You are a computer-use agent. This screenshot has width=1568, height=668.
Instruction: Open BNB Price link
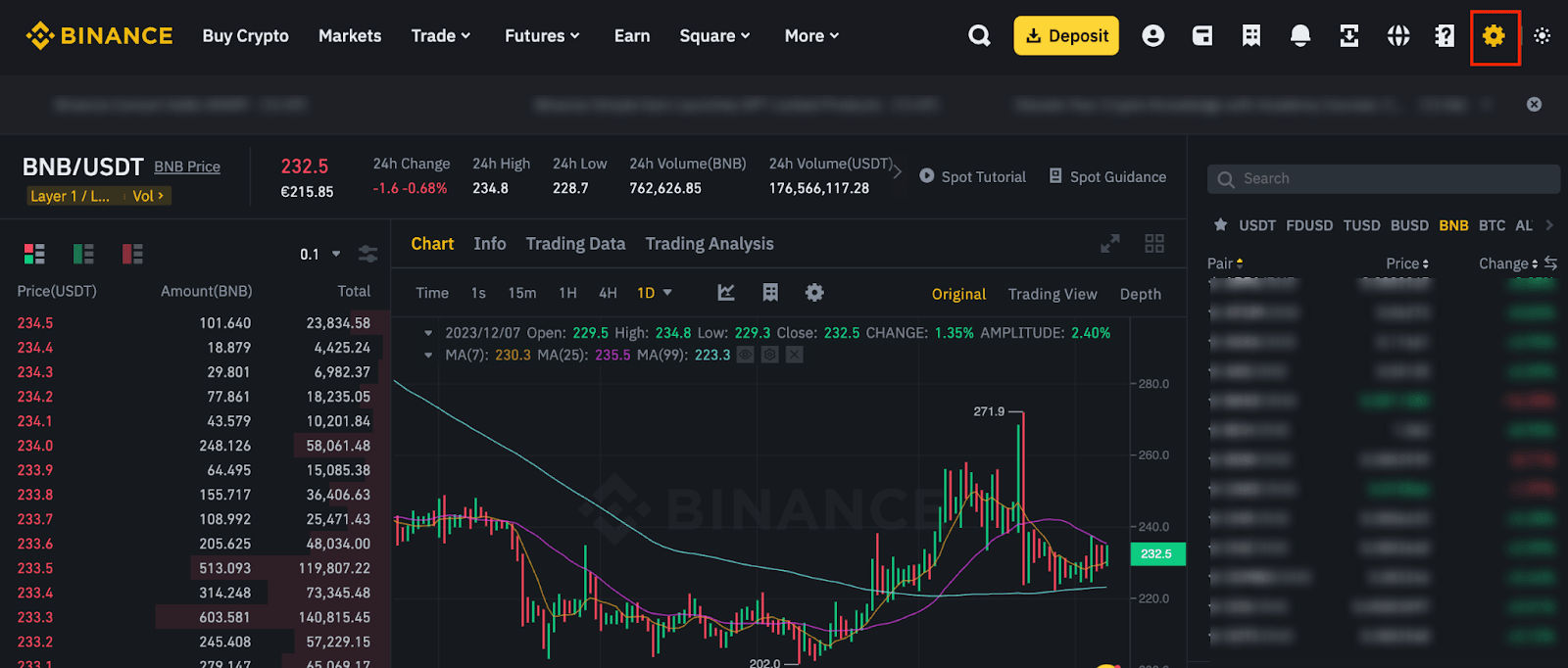[x=187, y=167]
